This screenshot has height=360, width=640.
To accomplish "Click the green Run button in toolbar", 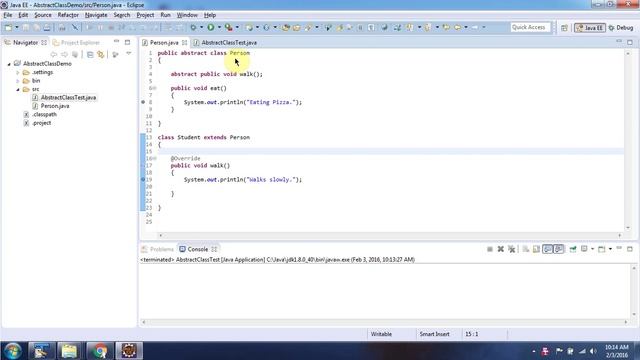I will [x=211, y=27].
